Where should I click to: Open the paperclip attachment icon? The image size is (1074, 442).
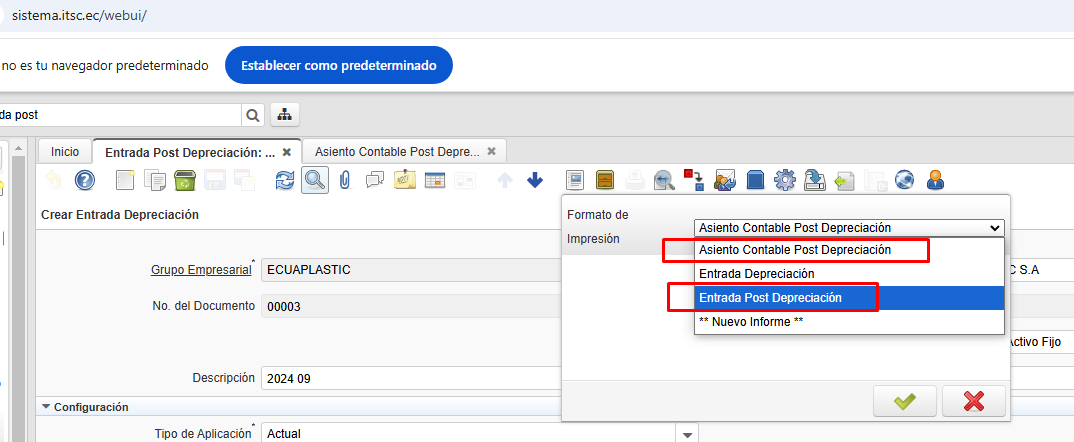tap(345, 180)
